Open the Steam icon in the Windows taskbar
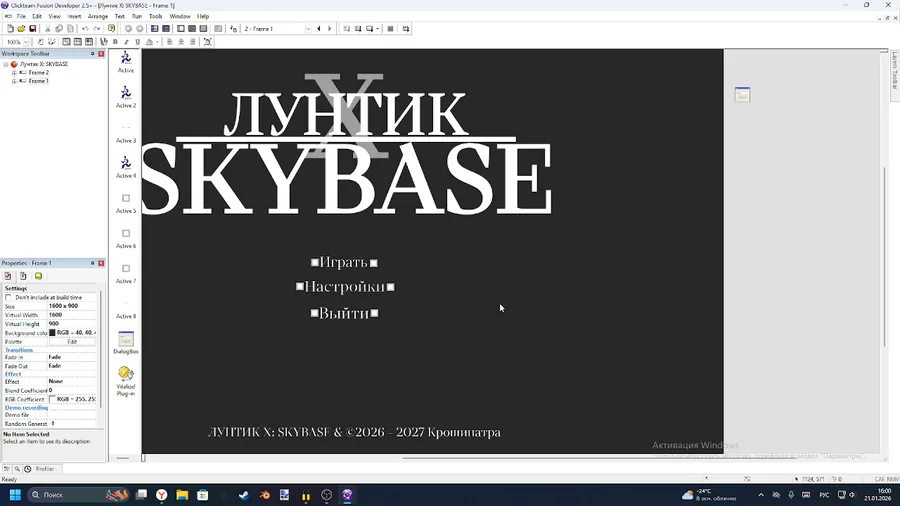This screenshot has width=900, height=506. coord(244,495)
